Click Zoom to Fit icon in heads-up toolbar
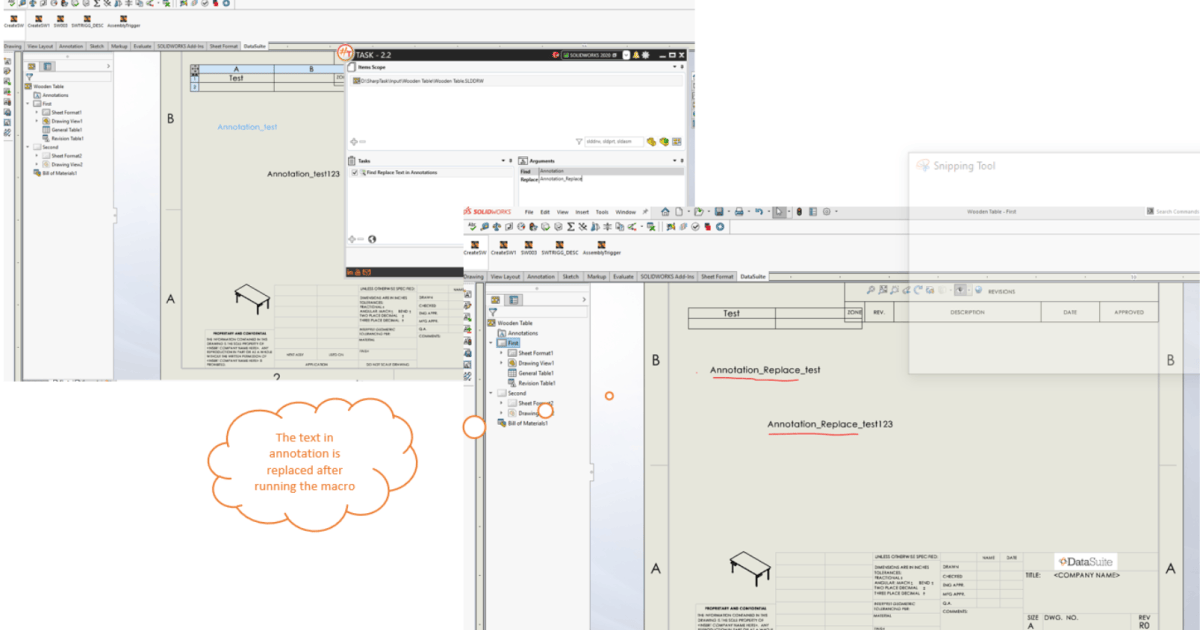Image resolution: width=1200 pixels, height=630 pixels. click(883, 290)
